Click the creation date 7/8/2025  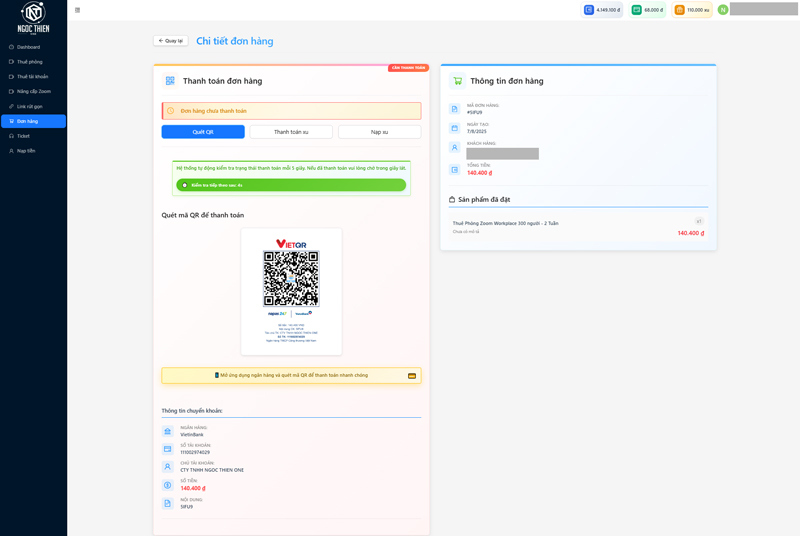click(x=477, y=132)
